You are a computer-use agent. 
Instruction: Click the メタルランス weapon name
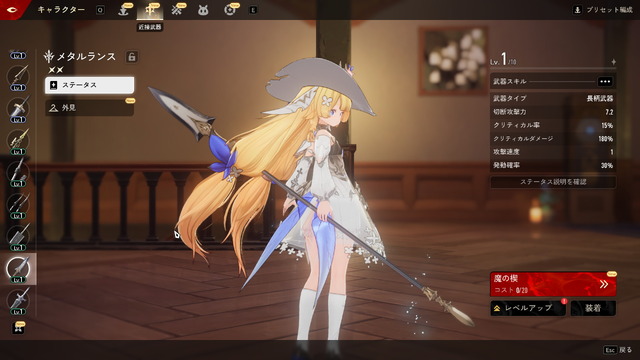pos(86,56)
